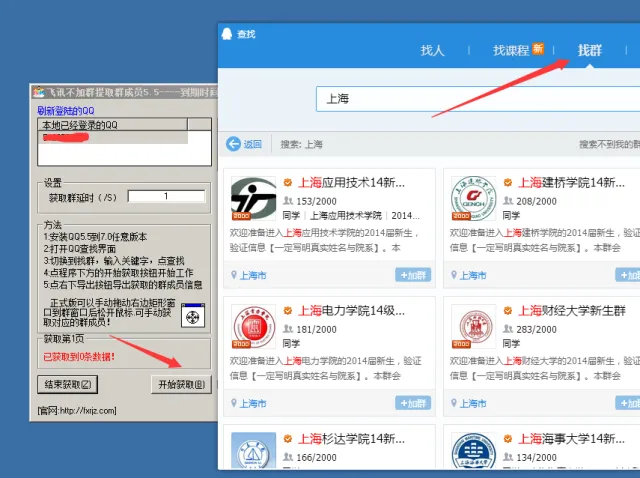Click the QQ penguin icon in 查找 window
The height and width of the screenshot is (478, 640).
pos(227,34)
